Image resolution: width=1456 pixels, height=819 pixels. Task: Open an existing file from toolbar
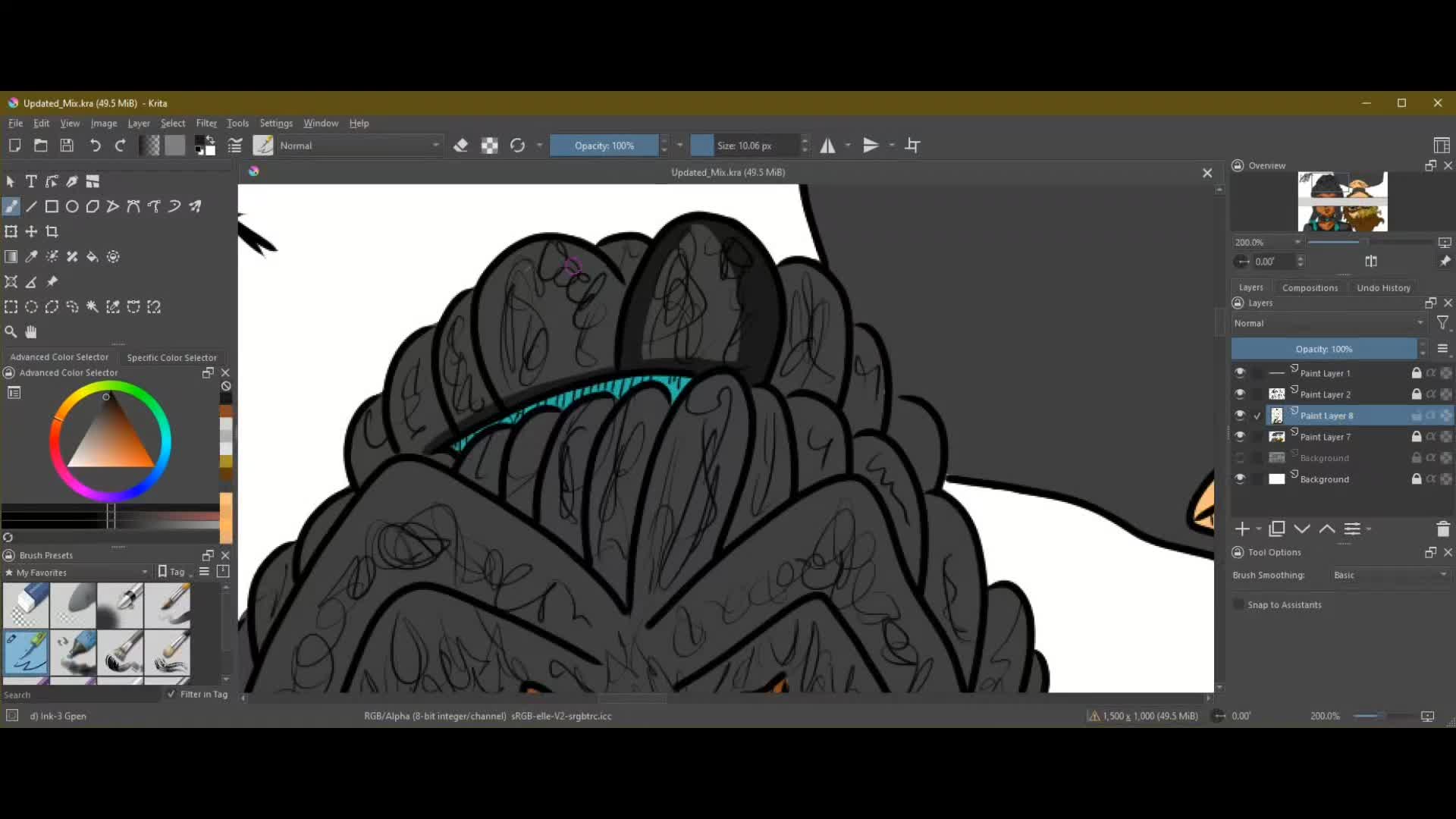[41, 146]
